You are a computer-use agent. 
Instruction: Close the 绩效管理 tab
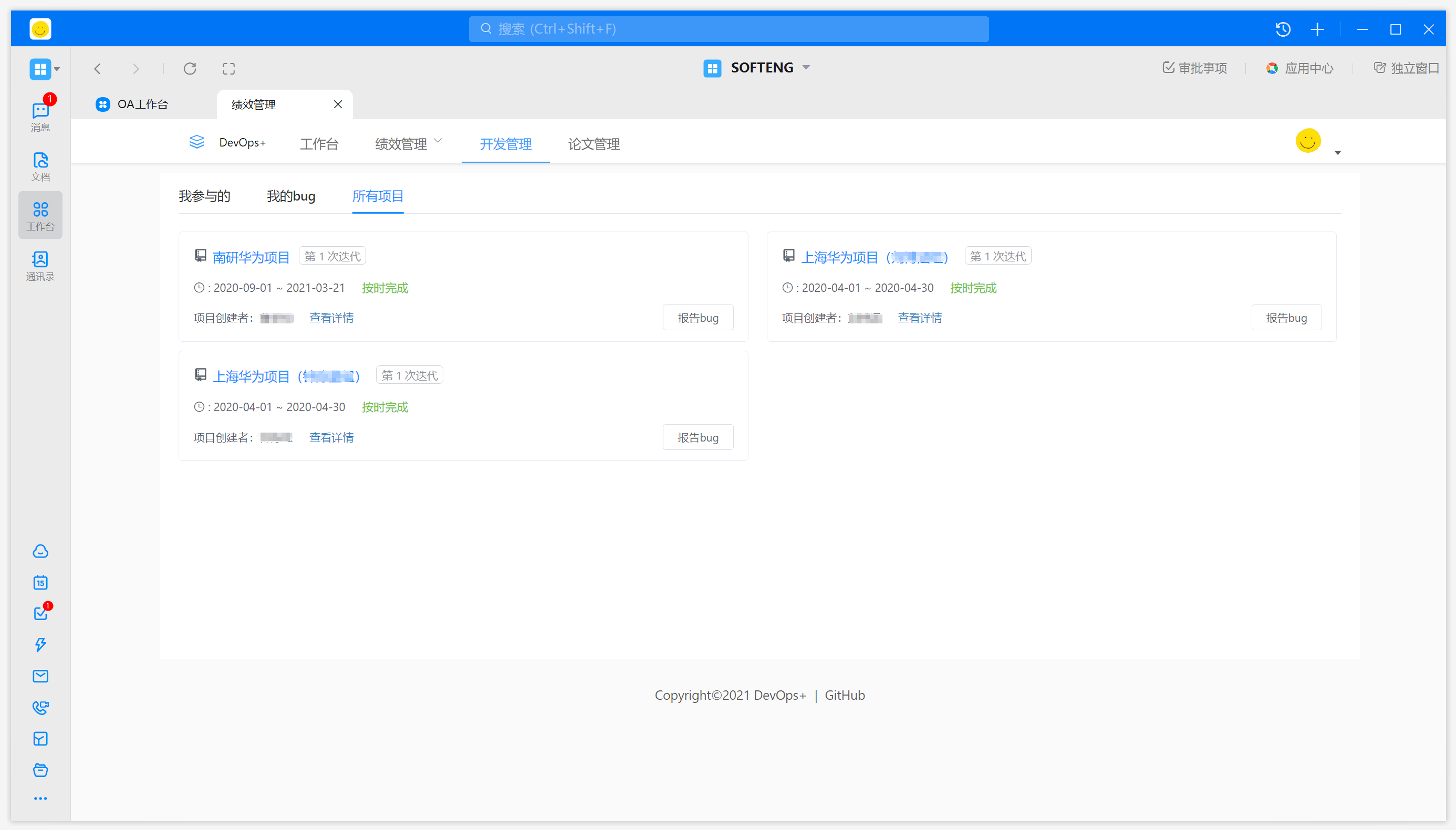(338, 104)
